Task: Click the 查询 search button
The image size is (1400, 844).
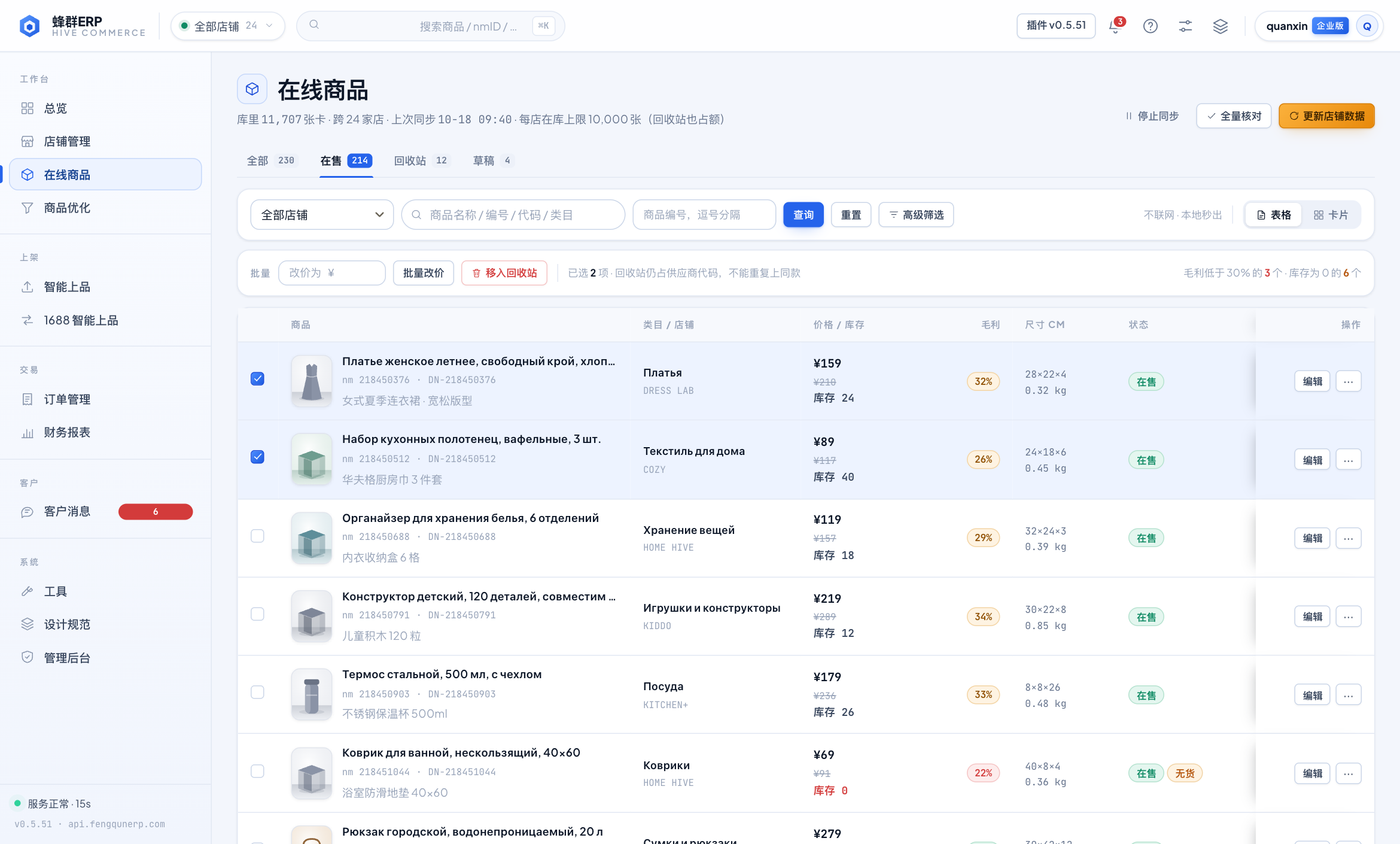Action: point(804,215)
